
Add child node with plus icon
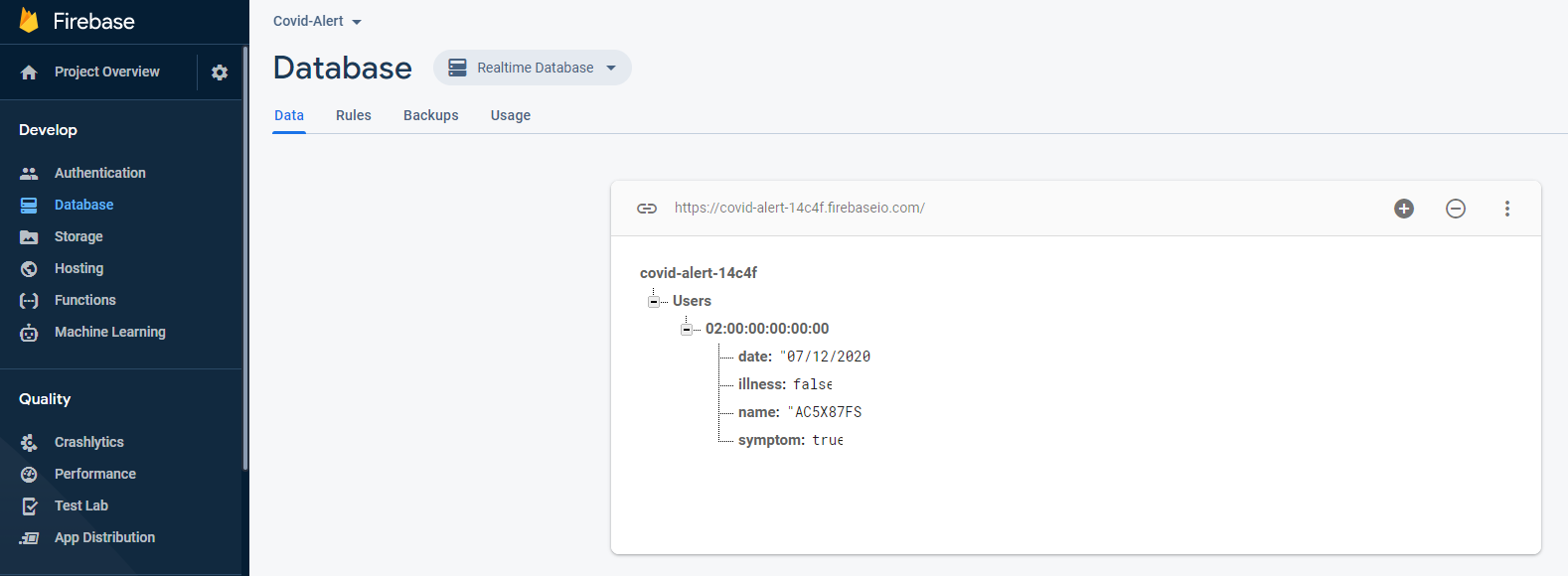click(1404, 208)
